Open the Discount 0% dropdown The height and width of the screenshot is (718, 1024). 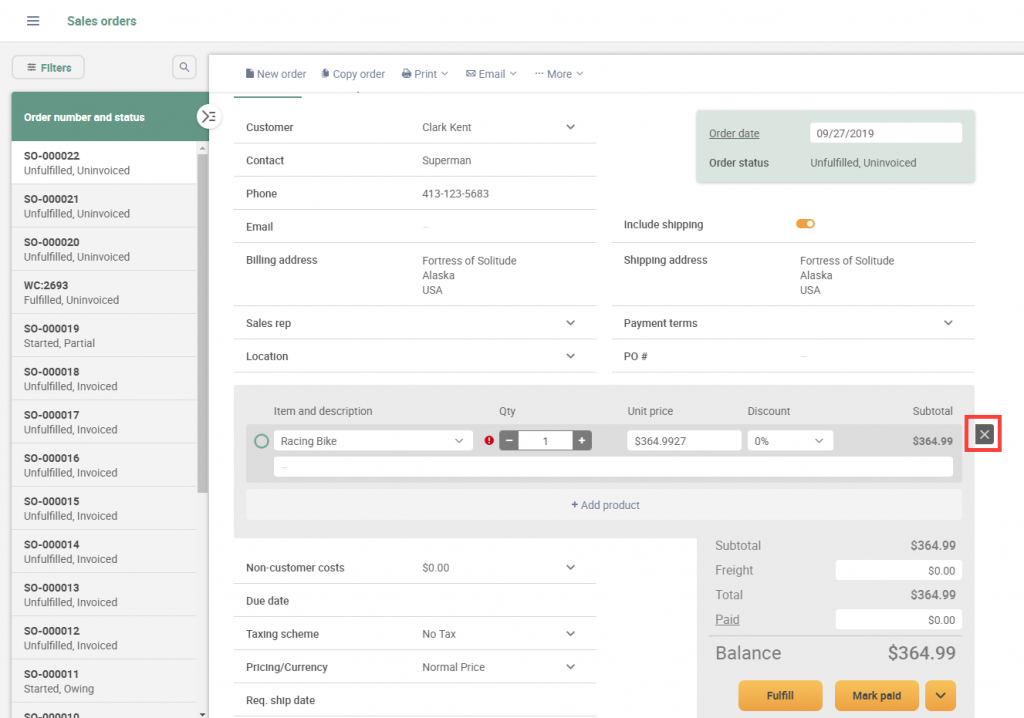coord(790,441)
